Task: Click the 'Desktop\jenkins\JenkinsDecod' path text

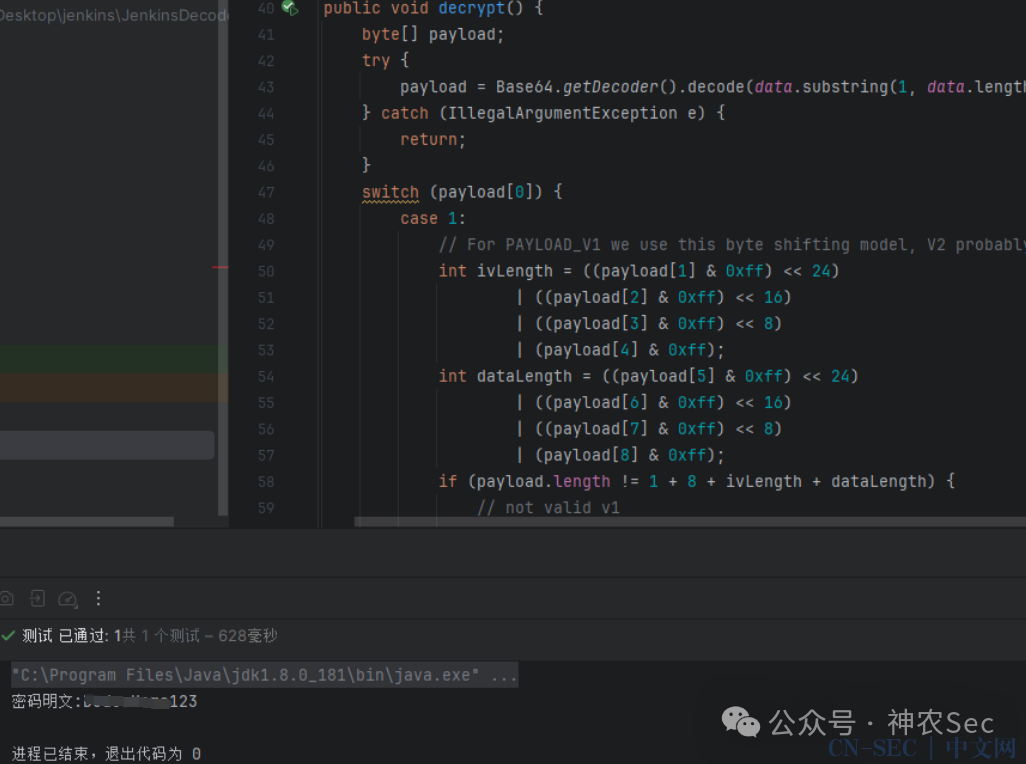Action: pyautogui.click(x=113, y=15)
